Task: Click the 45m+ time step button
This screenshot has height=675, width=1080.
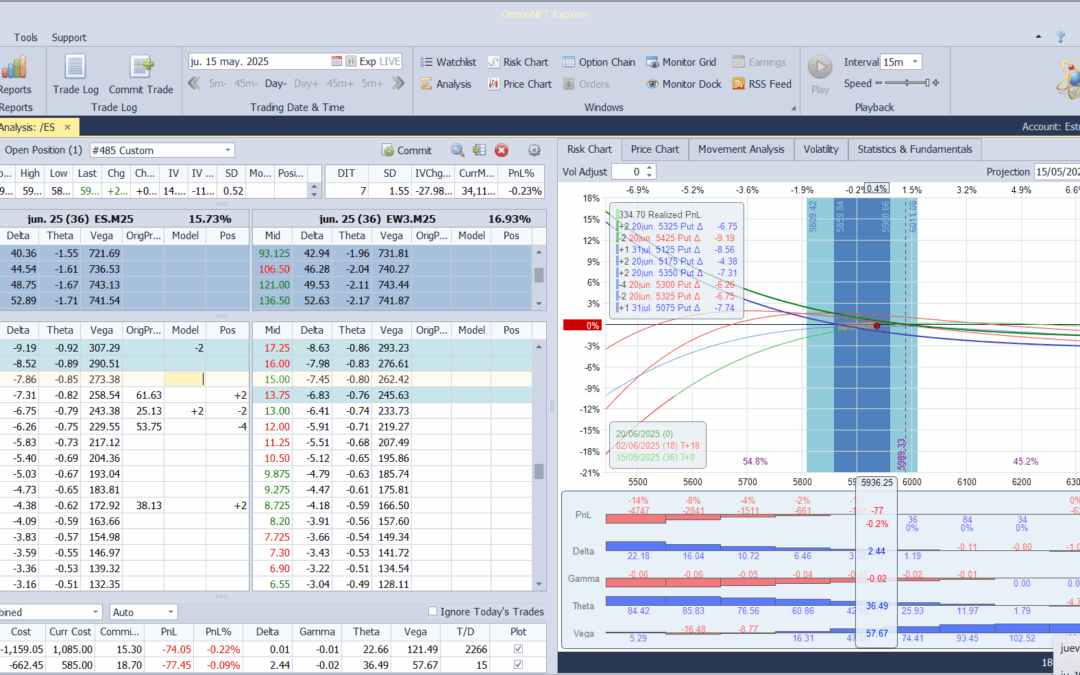Action: [340, 83]
